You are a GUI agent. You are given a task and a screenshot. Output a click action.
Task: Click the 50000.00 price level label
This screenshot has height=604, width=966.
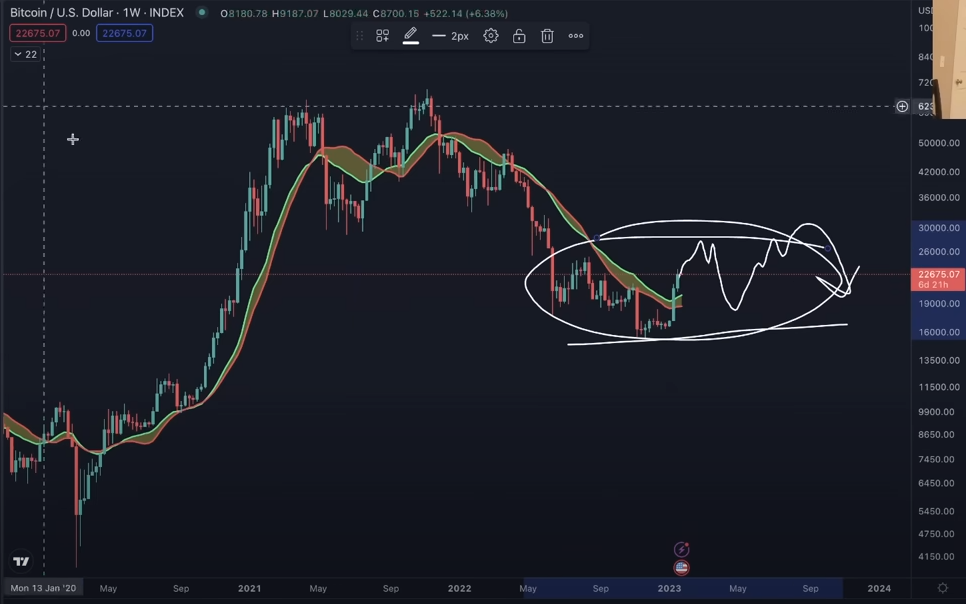[x=939, y=143]
